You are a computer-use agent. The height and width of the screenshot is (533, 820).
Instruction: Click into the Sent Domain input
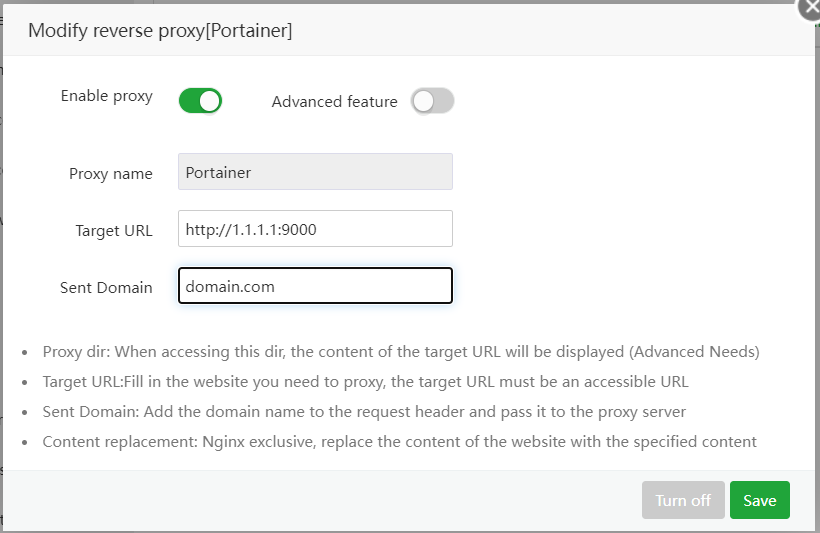[x=315, y=286]
